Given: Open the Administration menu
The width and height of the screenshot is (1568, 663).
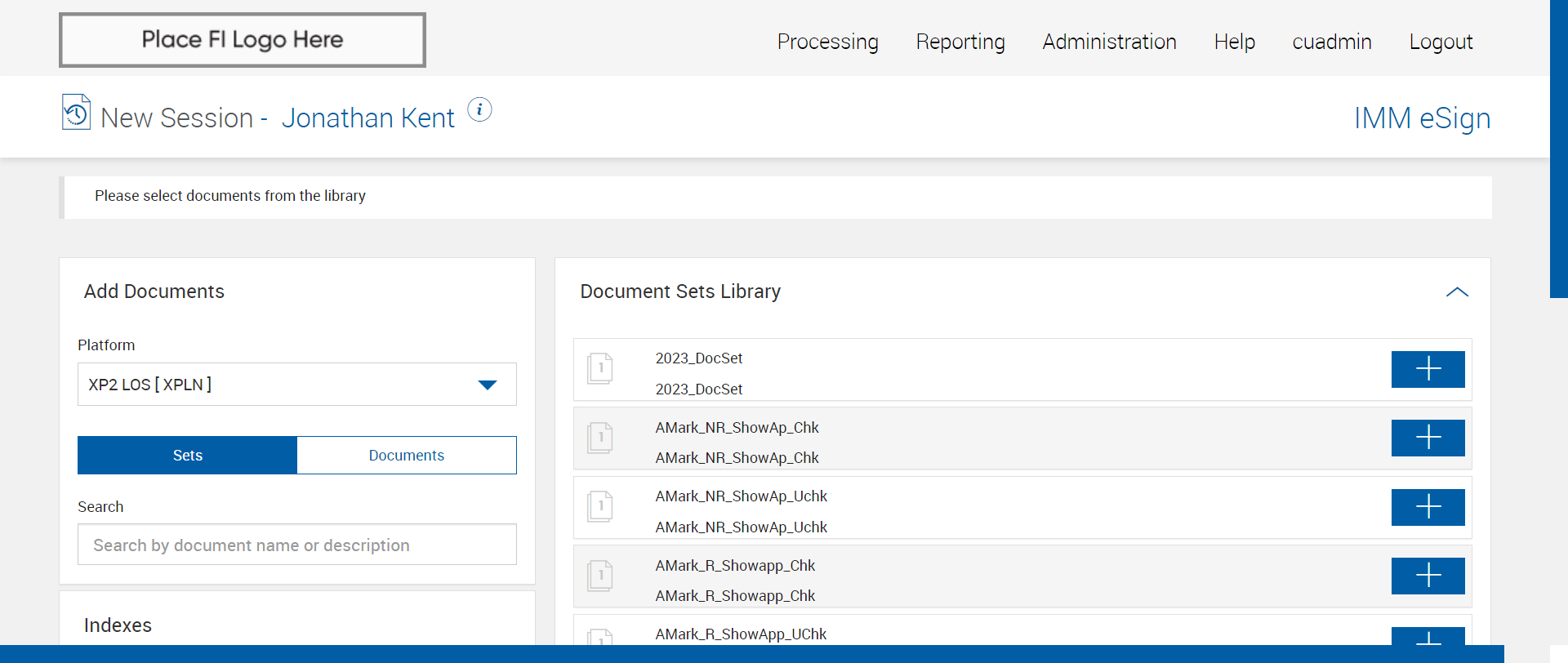Looking at the screenshot, I should click(1109, 42).
